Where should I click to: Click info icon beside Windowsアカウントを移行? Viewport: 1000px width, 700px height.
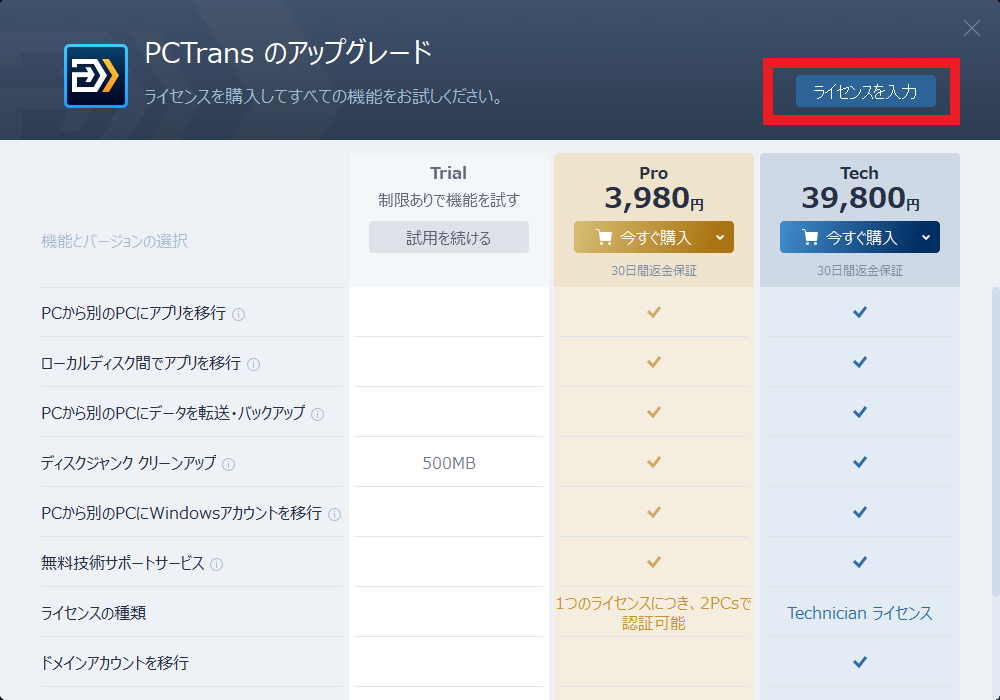click(x=334, y=514)
